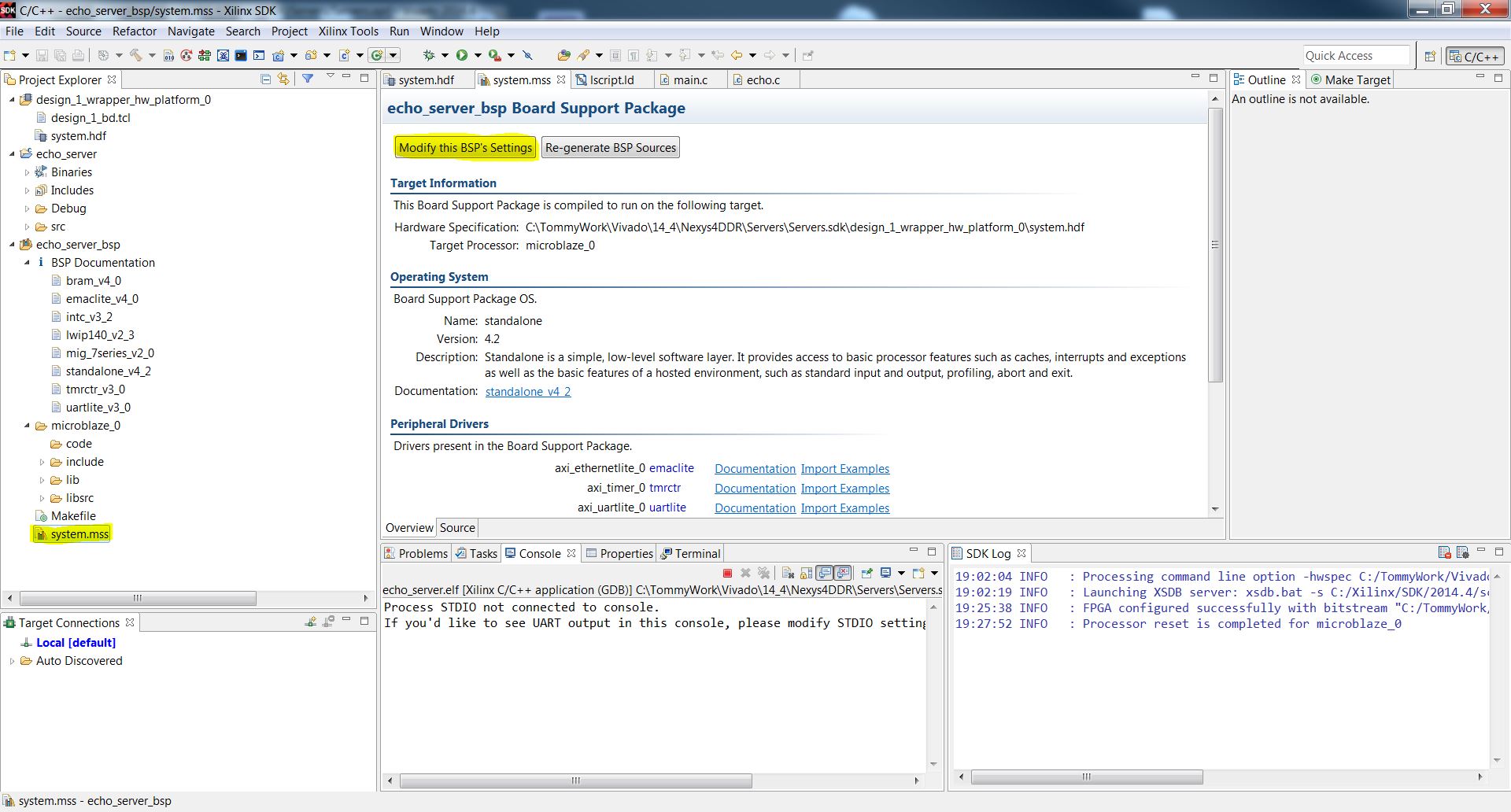Click the Clear Log icon in SDK Log

click(1444, 552)
